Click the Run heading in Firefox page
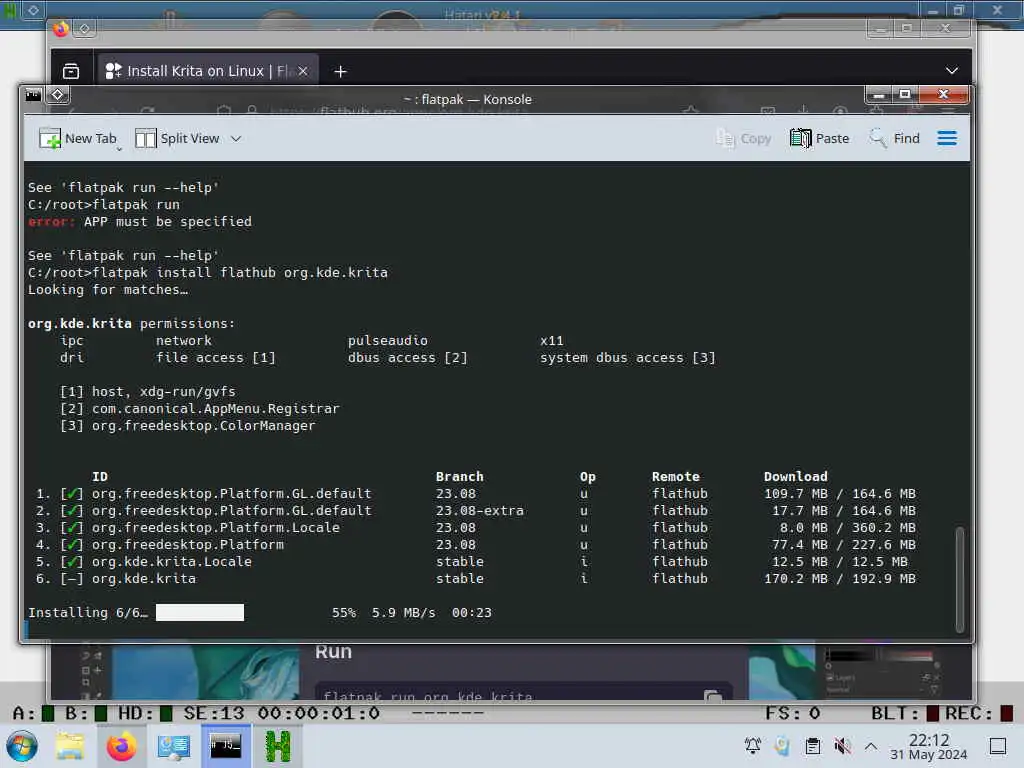 [333, 652]
